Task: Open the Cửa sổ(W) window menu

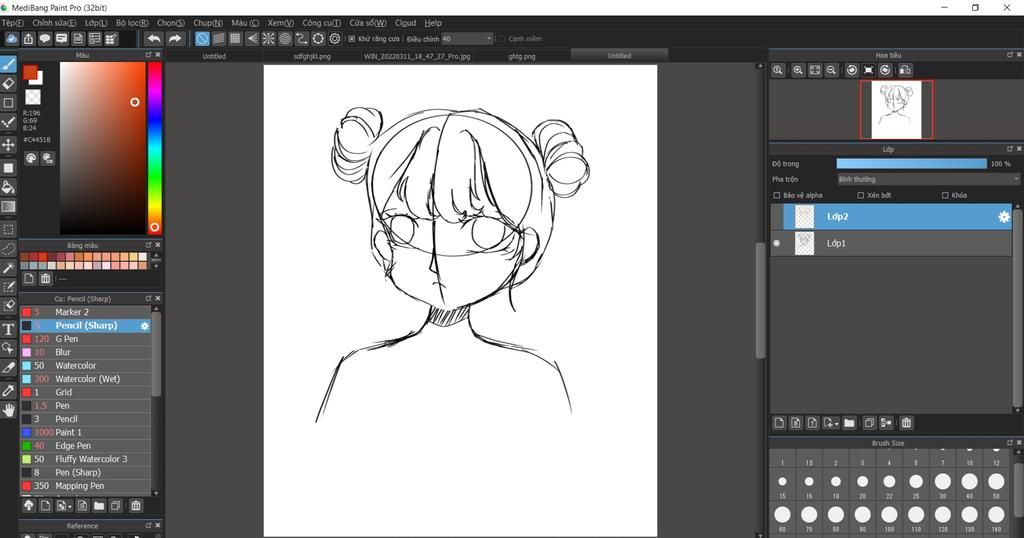Action: tap(368, 23)
